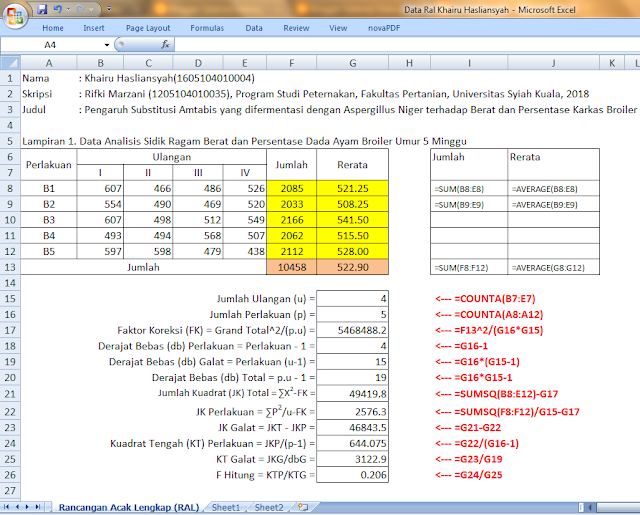The height and width of the screenshot is (515, 640).
Task: Click the JK Galat value 46843.5
Action: [x=353, y=428]
